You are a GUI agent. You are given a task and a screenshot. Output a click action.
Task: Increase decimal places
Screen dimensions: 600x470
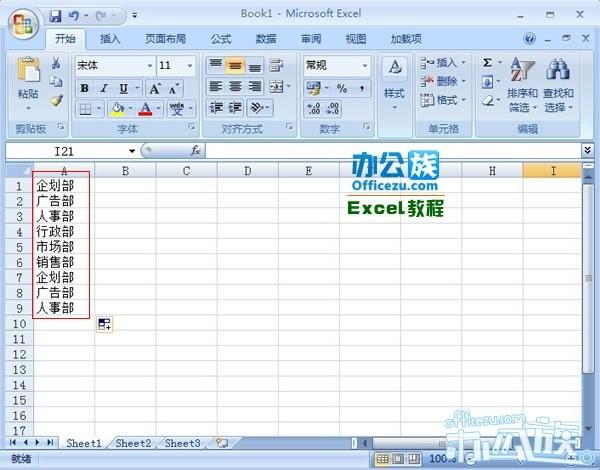tap(314, 109)
